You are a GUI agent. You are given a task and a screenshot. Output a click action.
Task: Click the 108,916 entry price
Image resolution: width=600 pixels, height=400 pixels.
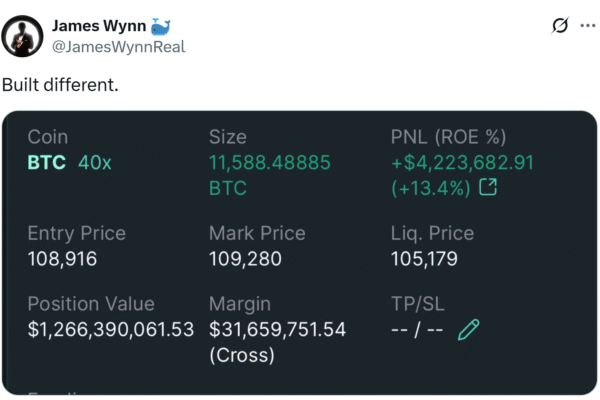62,259
